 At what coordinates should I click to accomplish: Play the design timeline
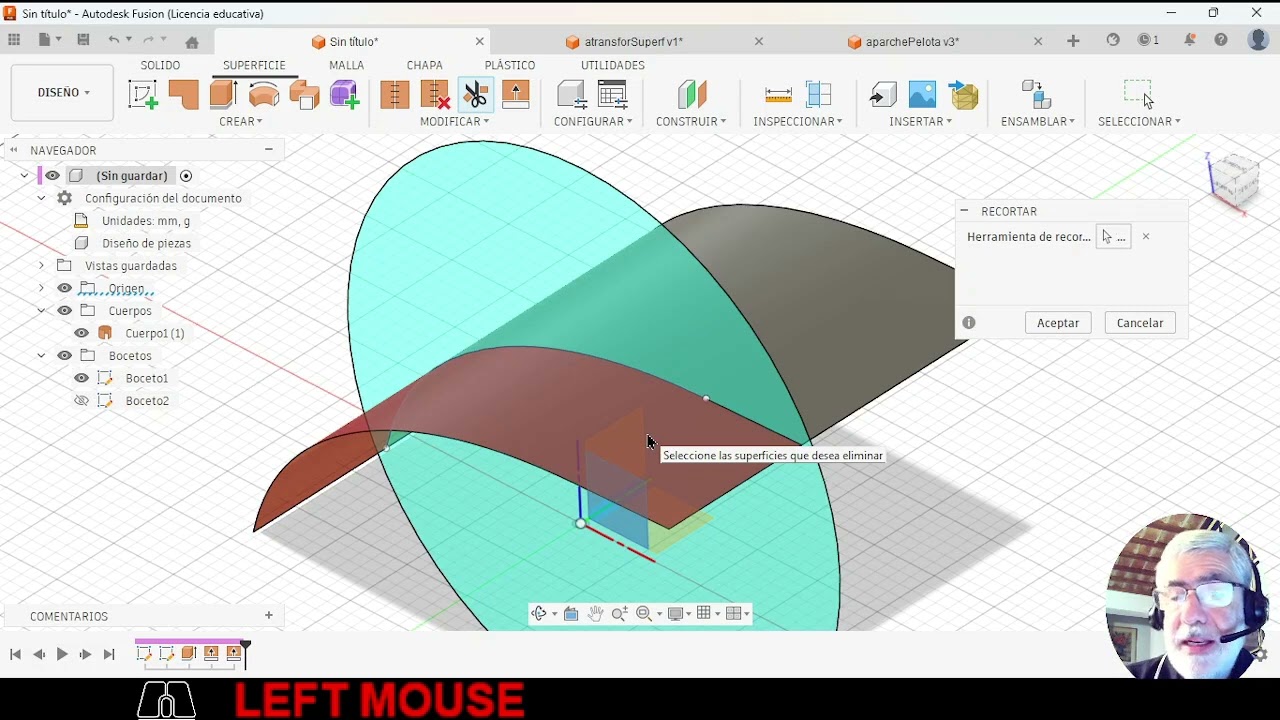click(x=62, y=654)
